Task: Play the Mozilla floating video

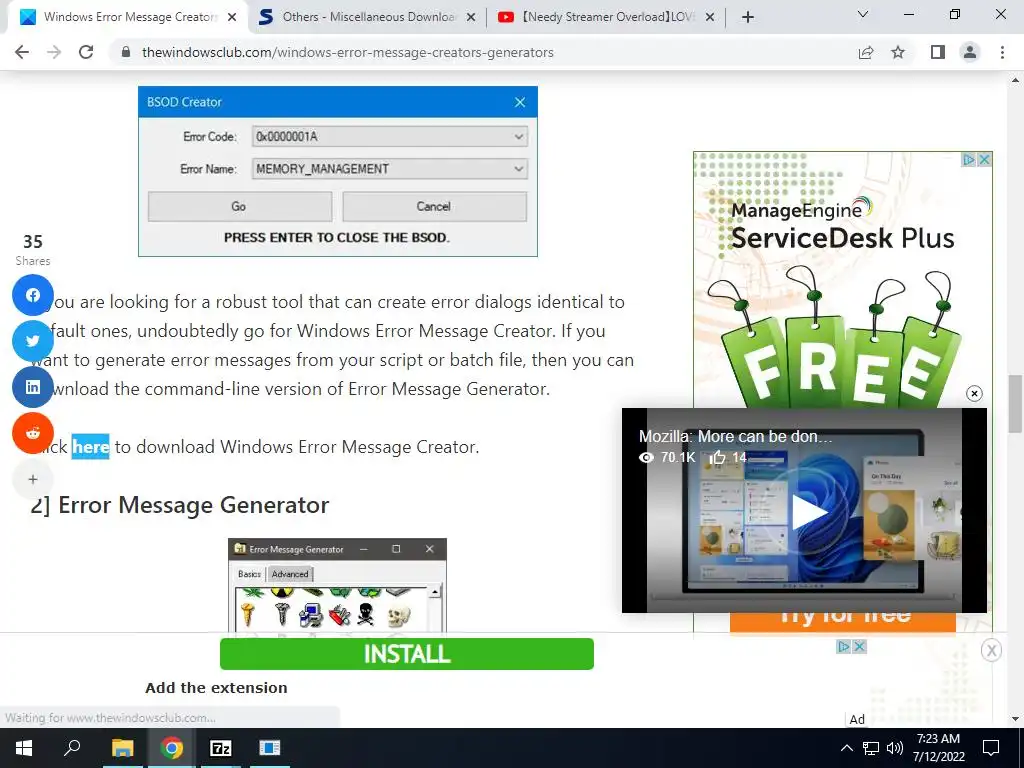Action: pyautogui.click(x=808, y=511)
